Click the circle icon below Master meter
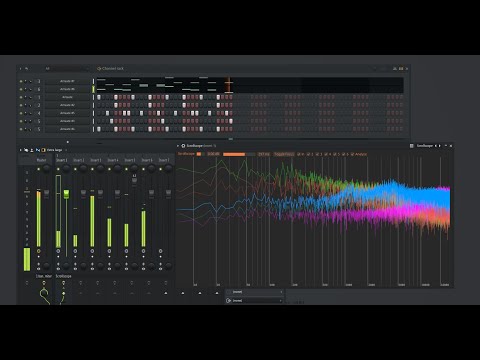 click(x=39, y=251)
